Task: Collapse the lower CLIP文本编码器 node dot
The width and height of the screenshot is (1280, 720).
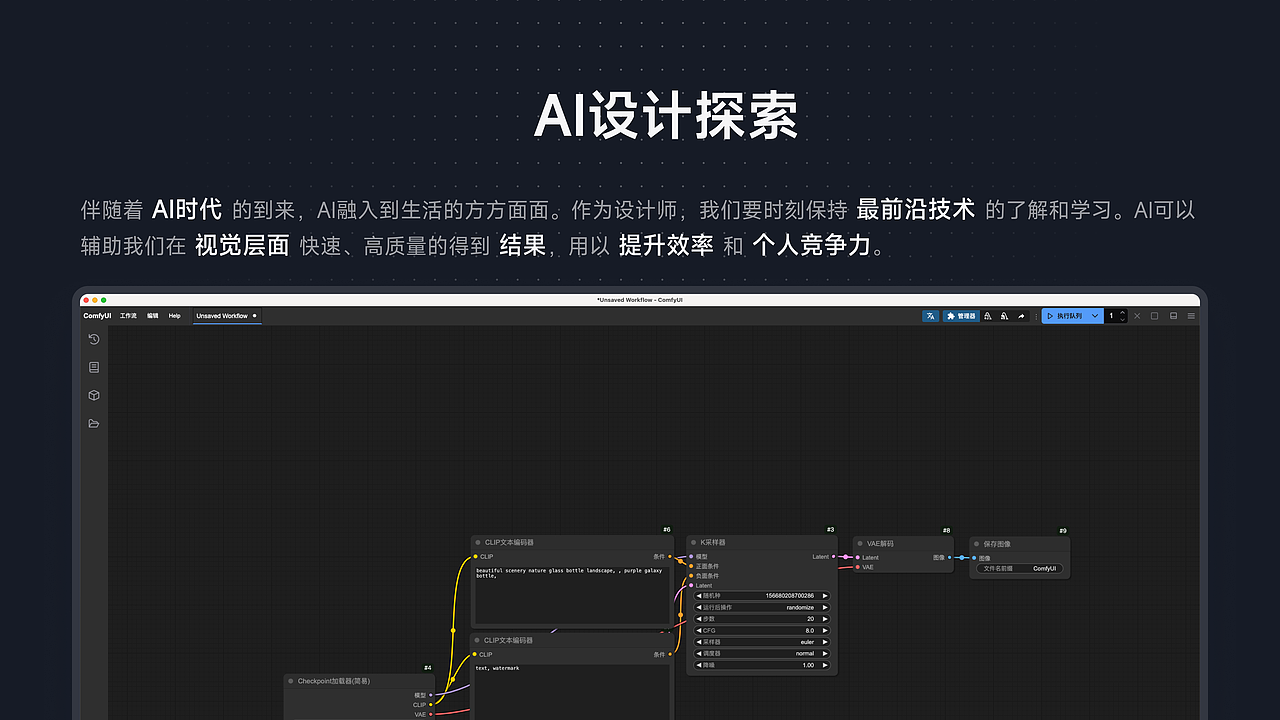Action: [x=478, y=640]
